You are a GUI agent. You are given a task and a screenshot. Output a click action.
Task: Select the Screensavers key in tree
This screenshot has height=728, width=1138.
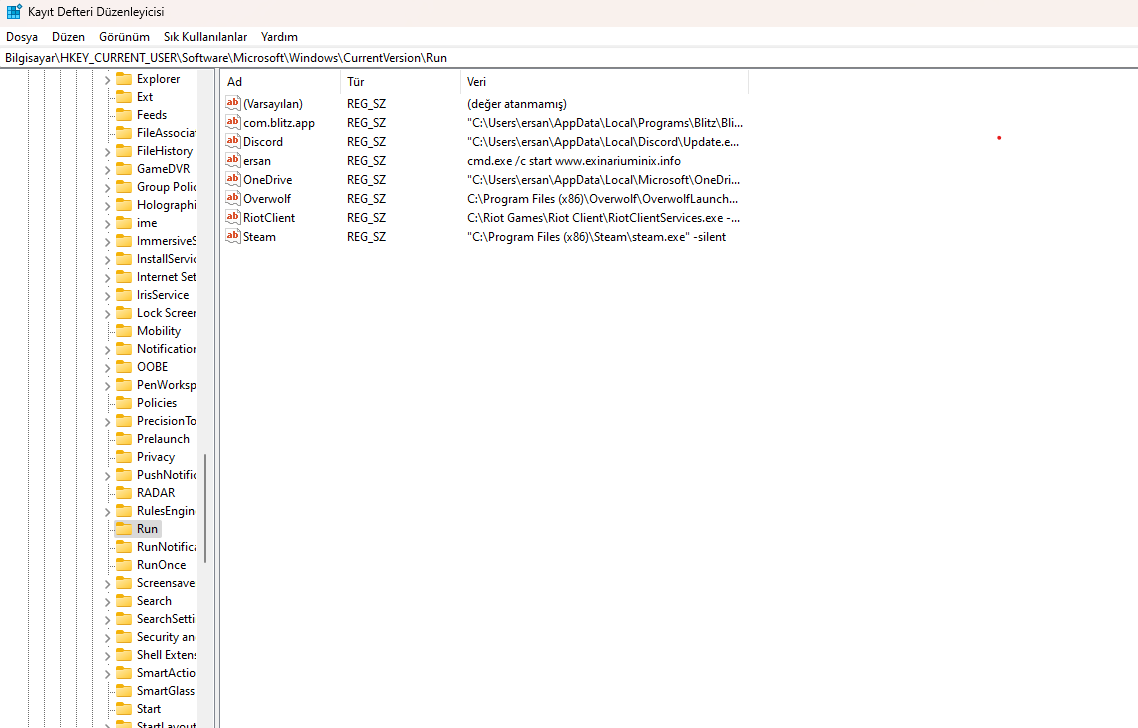pos(166,583)
